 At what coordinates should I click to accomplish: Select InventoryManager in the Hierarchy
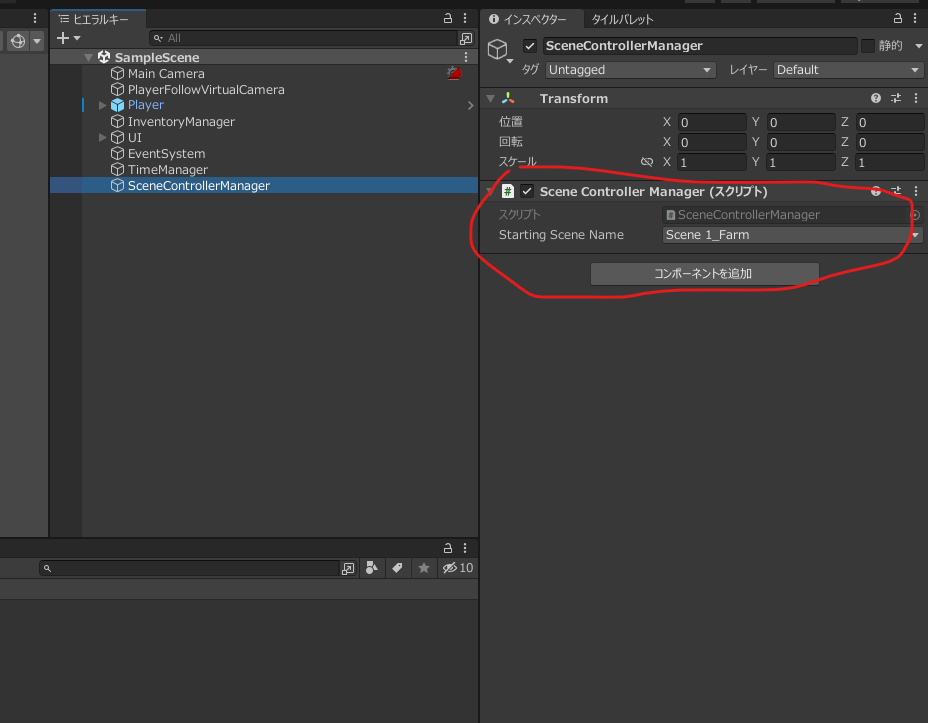coord(181,121)
